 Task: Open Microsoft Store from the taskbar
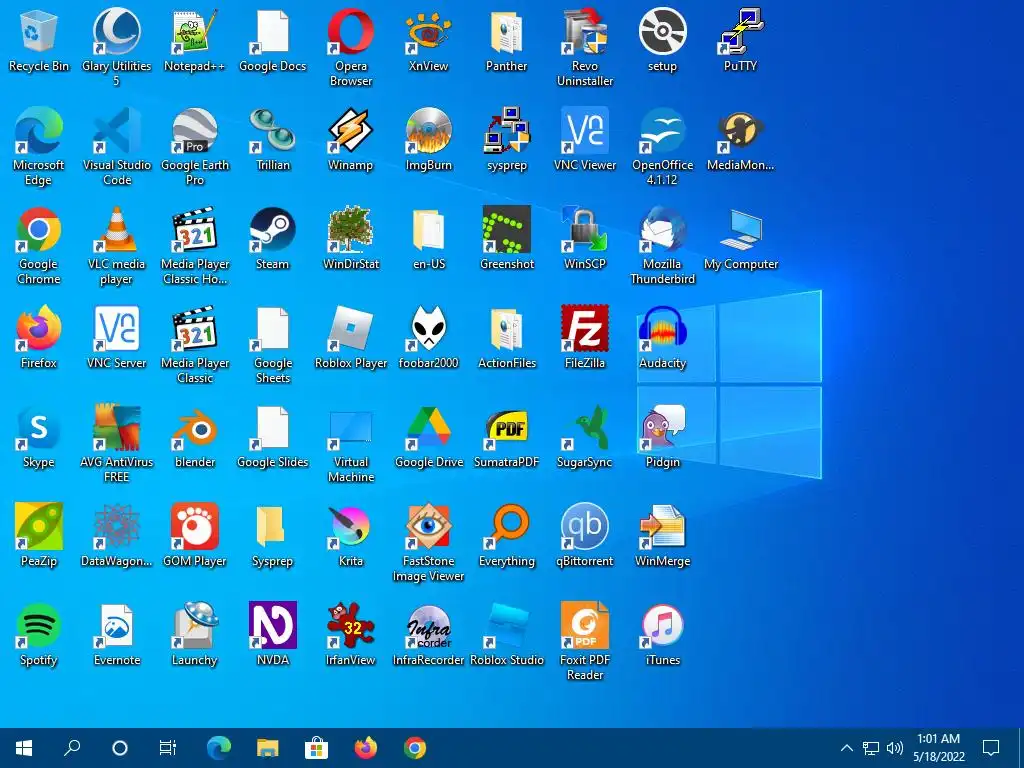coord(316,748)
